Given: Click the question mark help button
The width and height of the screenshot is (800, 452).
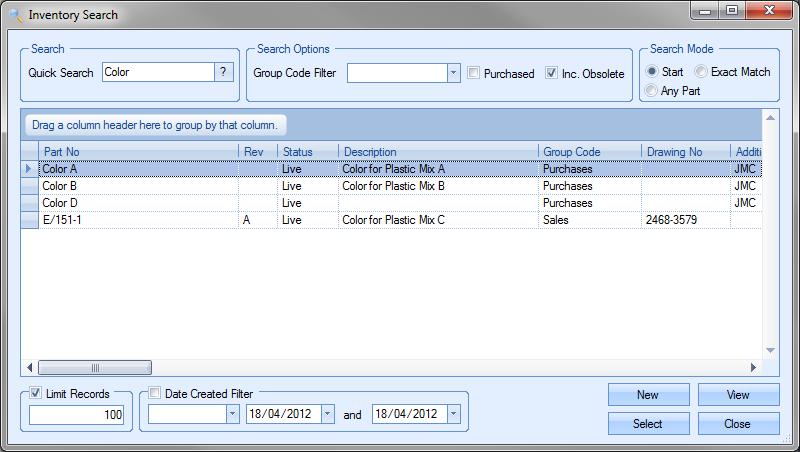Looking at the screenshot, I should tap(225, 72).
